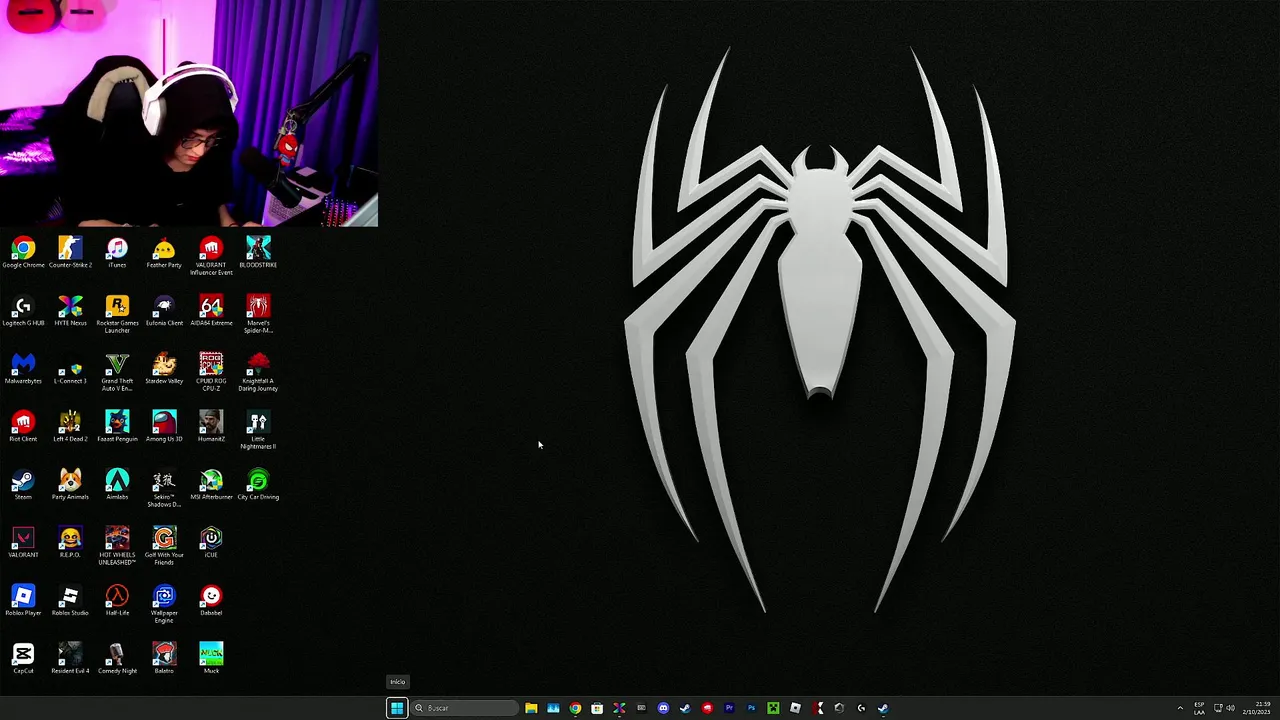
Task: Select the Half-Life desktop icon
Action: 117,600
